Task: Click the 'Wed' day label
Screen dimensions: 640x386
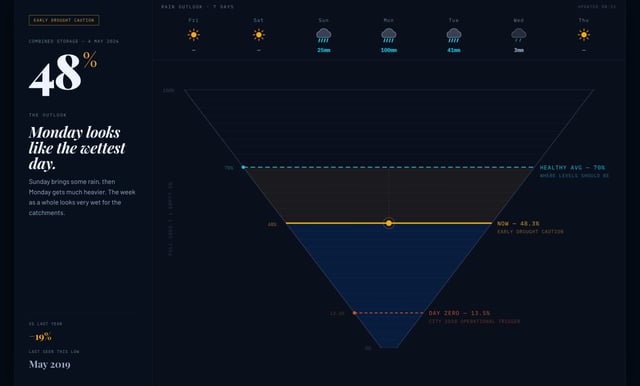Action: coord(519,20)
